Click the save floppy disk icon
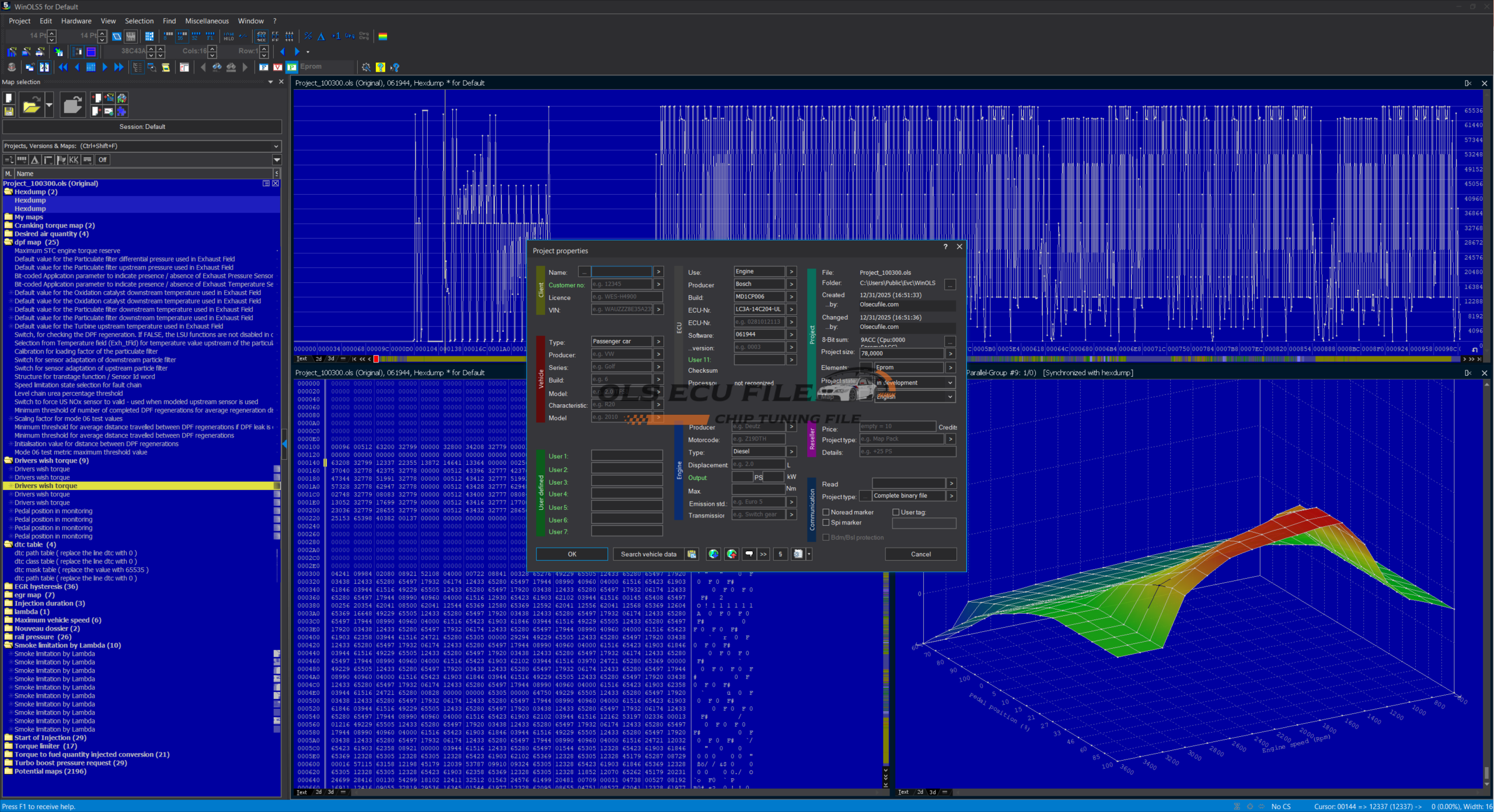The height and width of the screenshot is (812, 1494). click(9, 111)
